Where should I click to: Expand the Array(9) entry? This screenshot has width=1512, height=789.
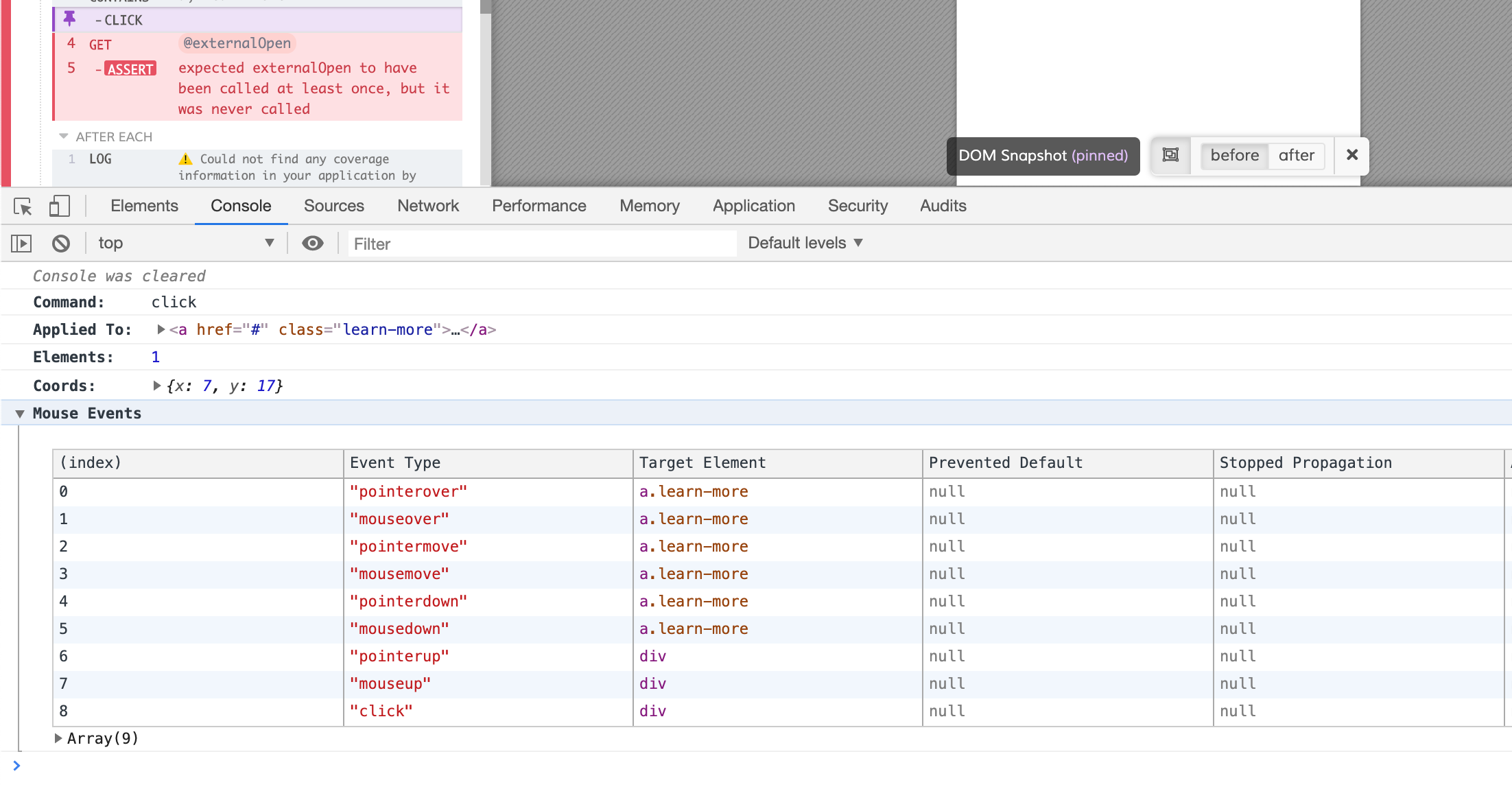pos(58,738)
